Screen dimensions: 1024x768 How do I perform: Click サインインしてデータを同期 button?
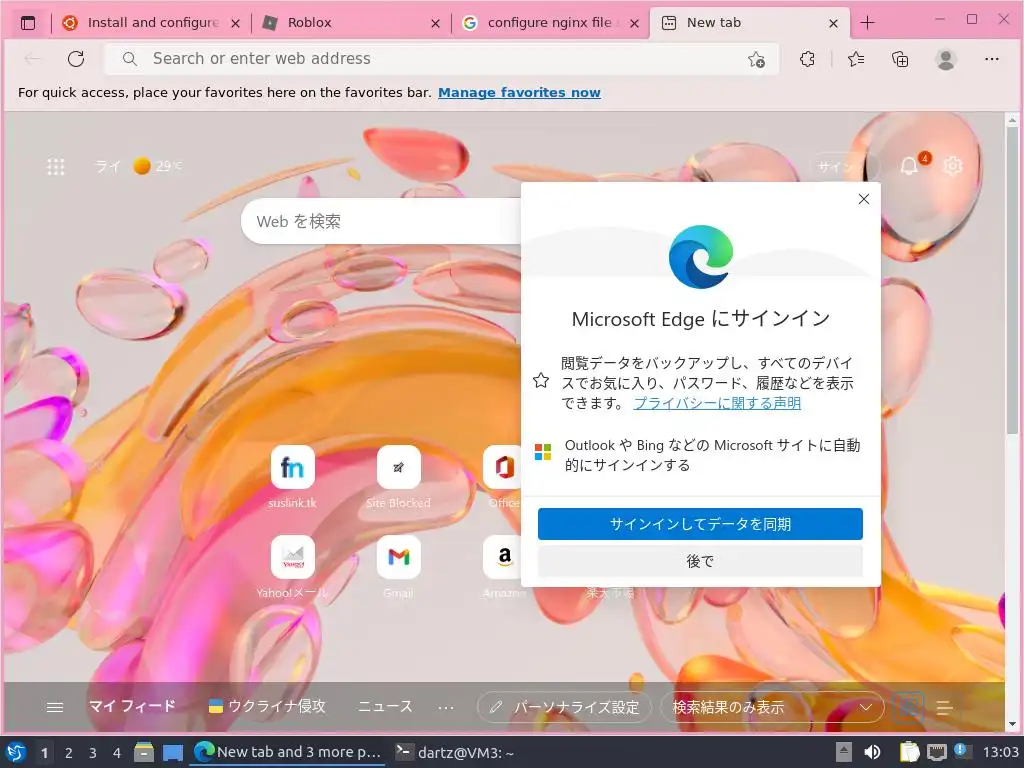(x=700, y=524)
